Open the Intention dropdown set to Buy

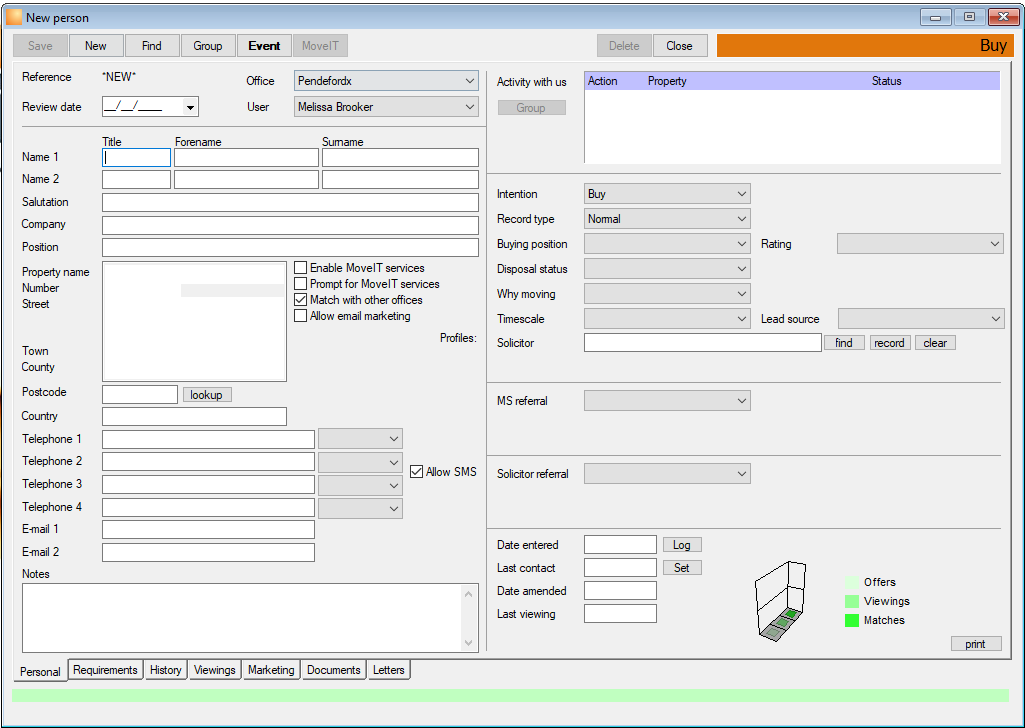667,194
